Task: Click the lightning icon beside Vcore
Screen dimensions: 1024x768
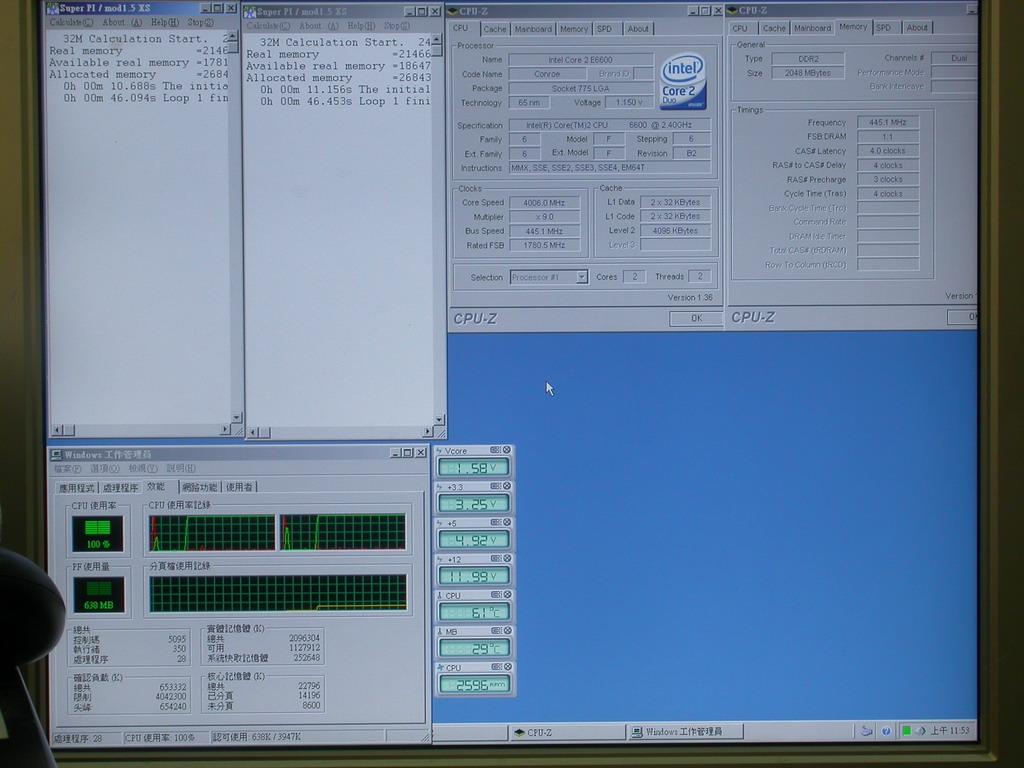Action: pos(440,451)
